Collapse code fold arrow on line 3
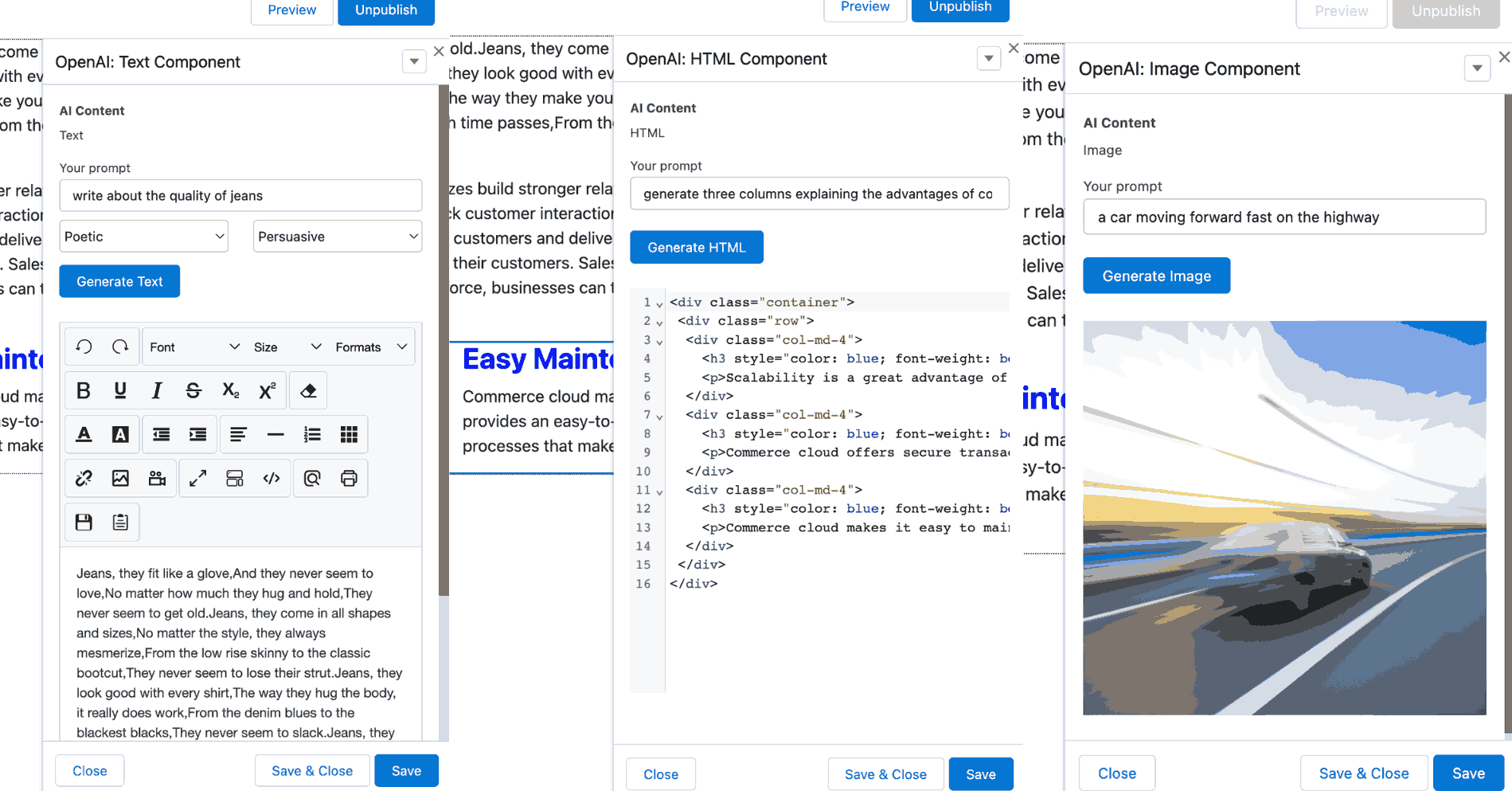Screen dimensions: 1512x791 [x=659, y=342]
